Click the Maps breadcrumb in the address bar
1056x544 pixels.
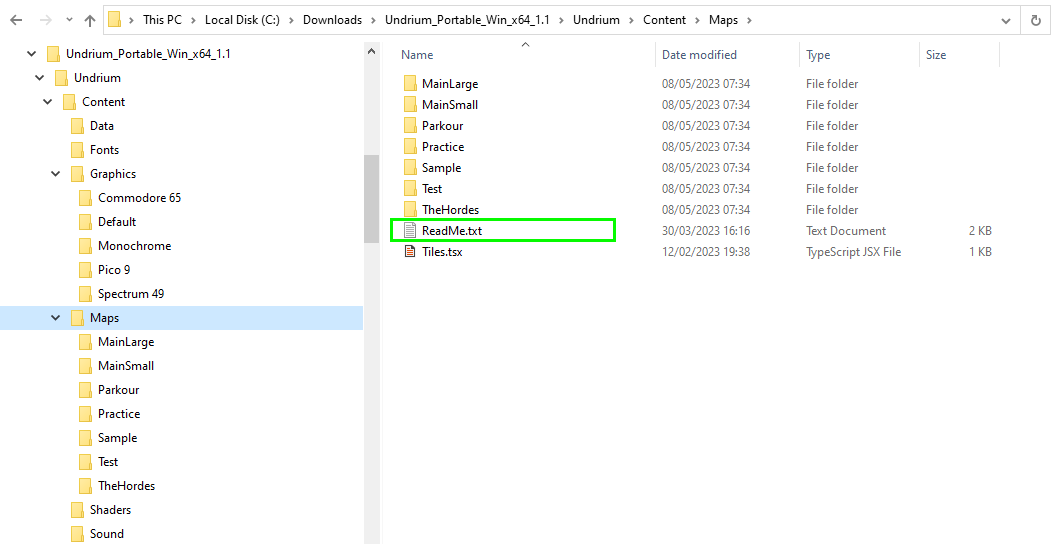(x=723, y=20)
